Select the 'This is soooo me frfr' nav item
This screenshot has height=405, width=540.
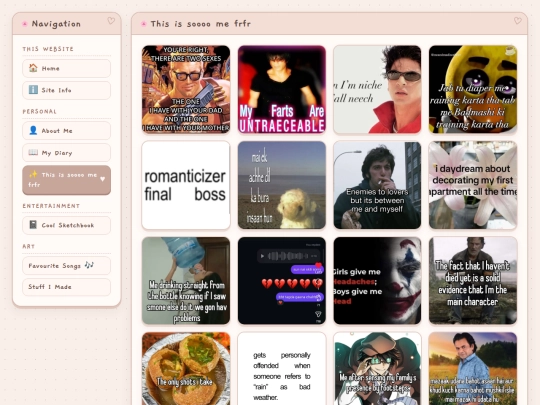click(x=66, y=180)
